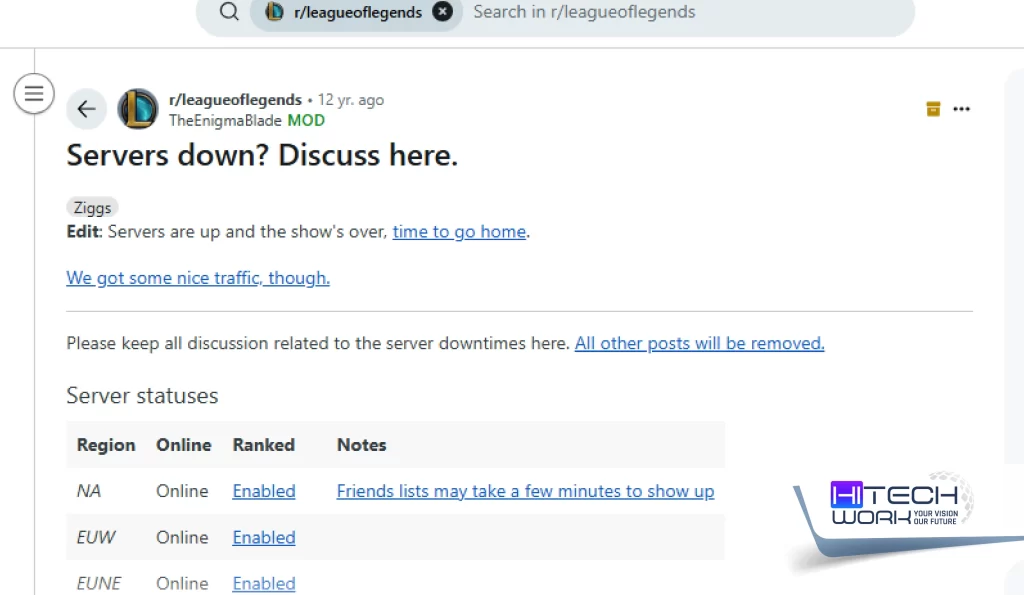This screenshot has height=595, width=1024.
Task: Follow the 'time to go home' link
Action: click(x=459, y=232)
